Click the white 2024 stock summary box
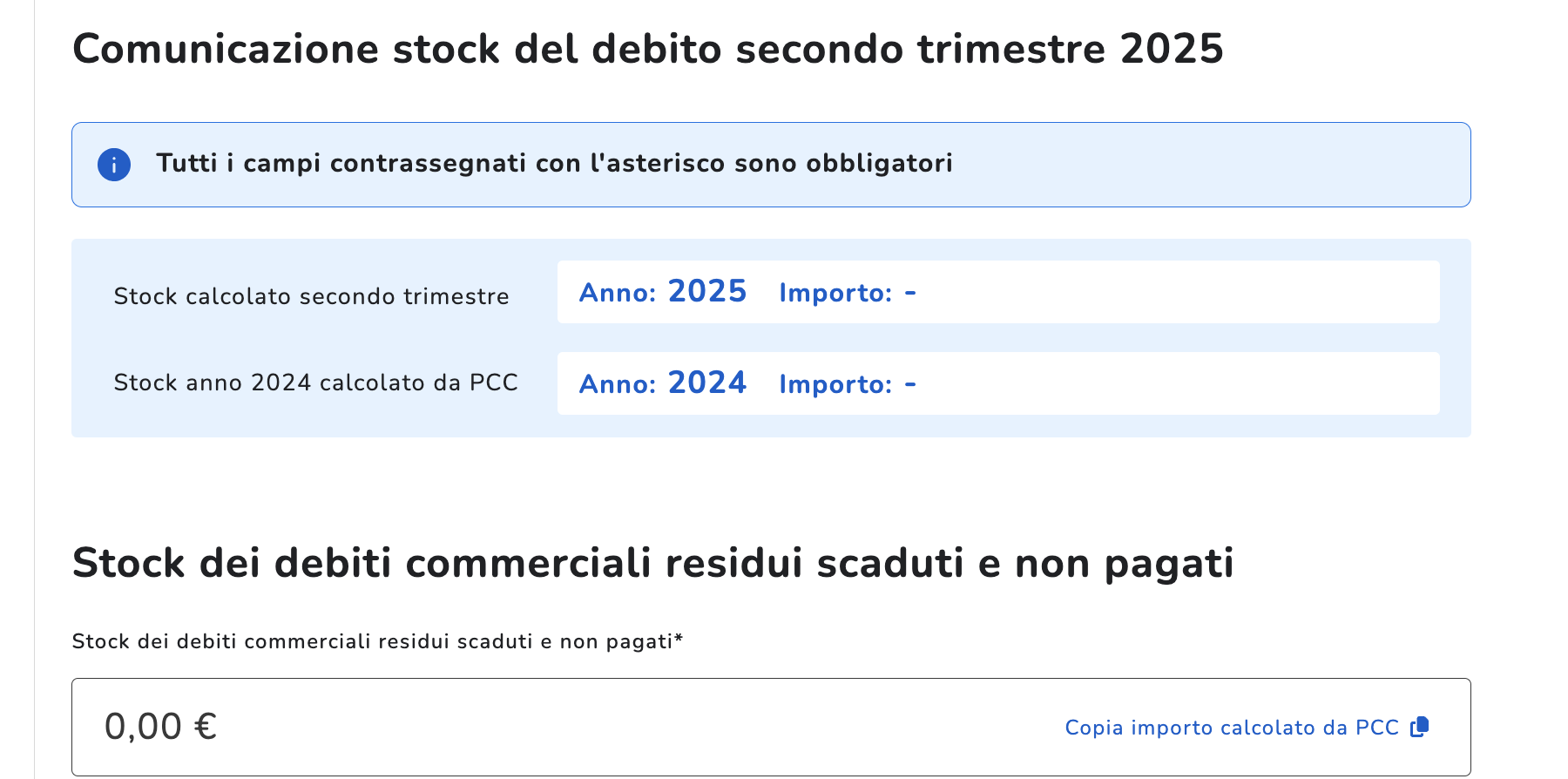The width and height of the screenshot is (1568, 779). [x=998, y=383]
